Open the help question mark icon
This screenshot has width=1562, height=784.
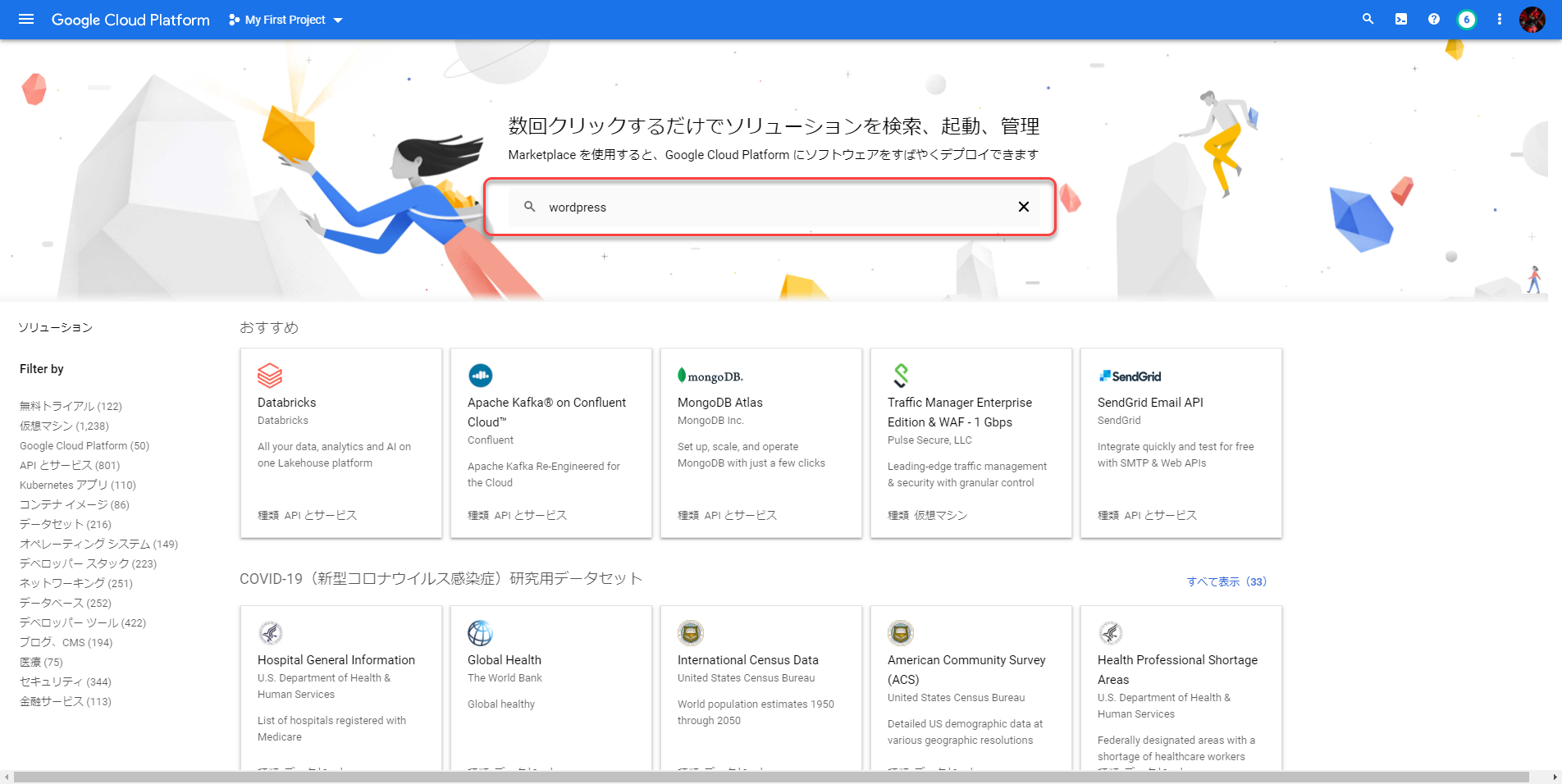point(1434,20)
